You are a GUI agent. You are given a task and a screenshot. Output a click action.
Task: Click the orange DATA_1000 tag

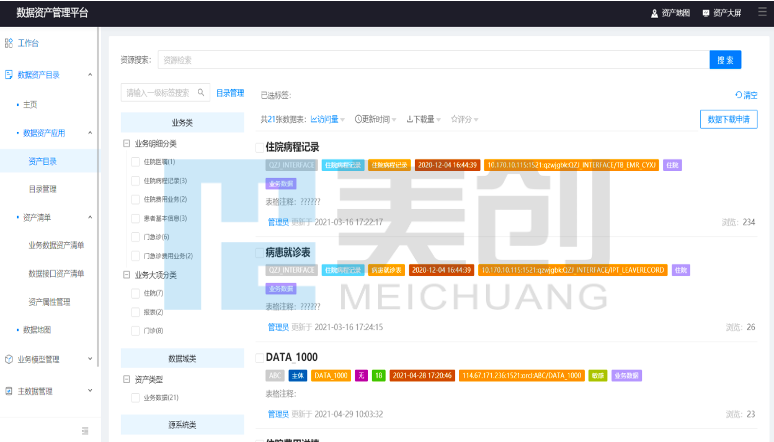[x=330, y=375]
